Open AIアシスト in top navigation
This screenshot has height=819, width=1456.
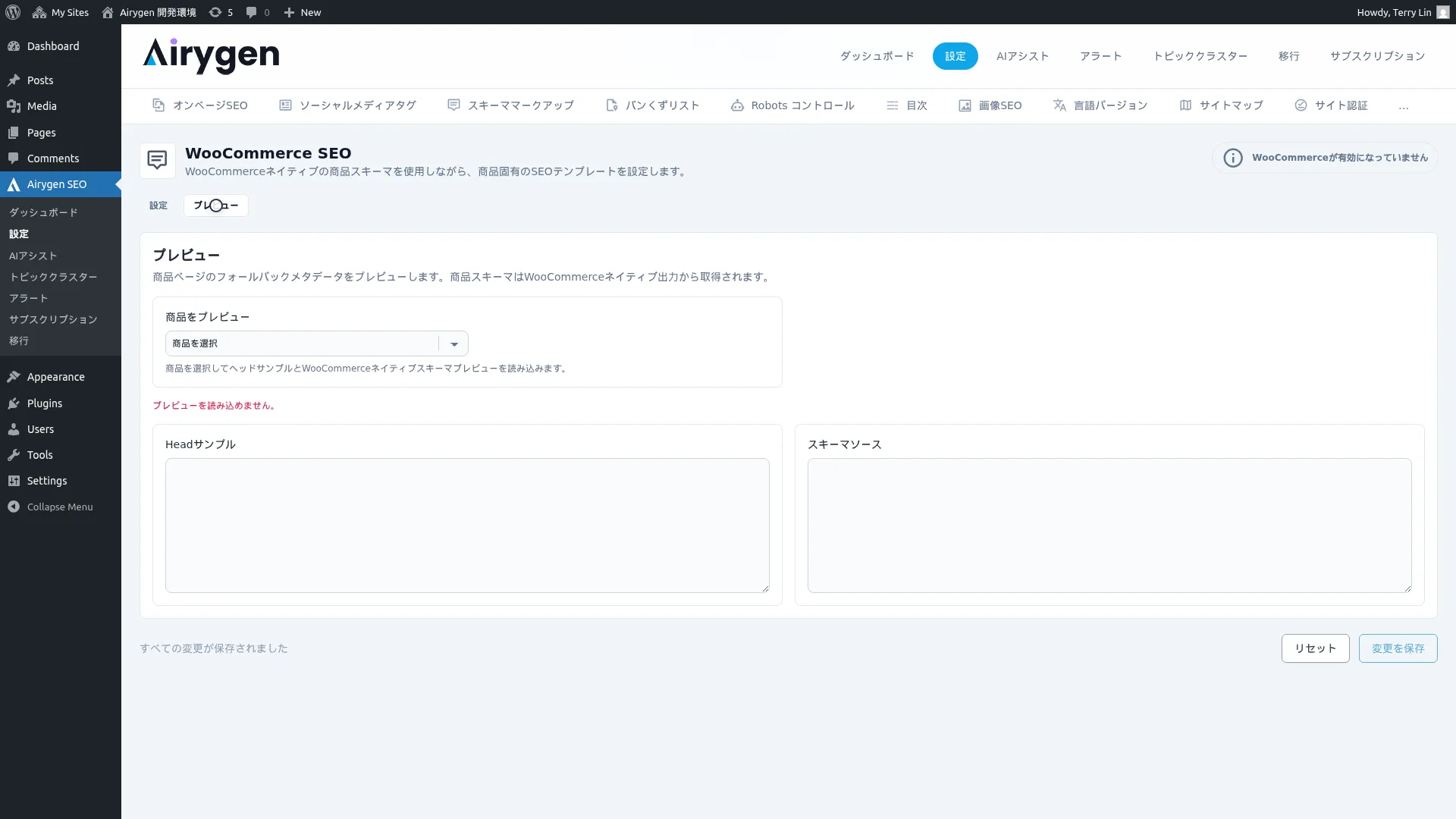coord(1022,56)
